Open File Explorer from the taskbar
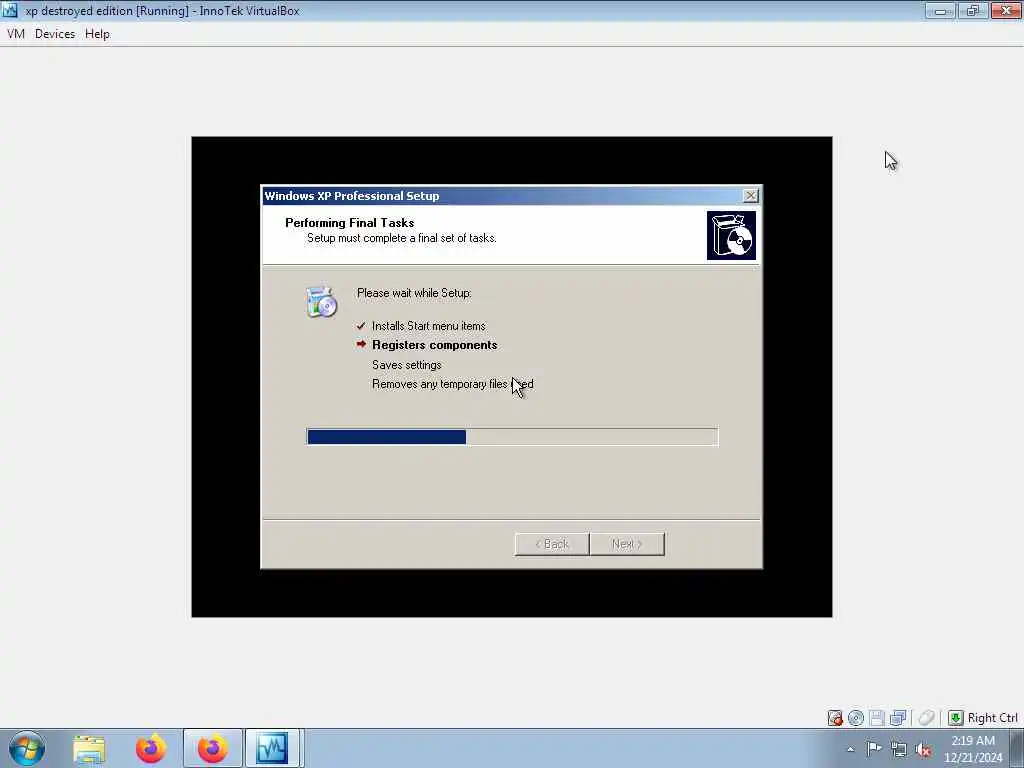This screenshot has height=768, width=1024. (89, 748)
